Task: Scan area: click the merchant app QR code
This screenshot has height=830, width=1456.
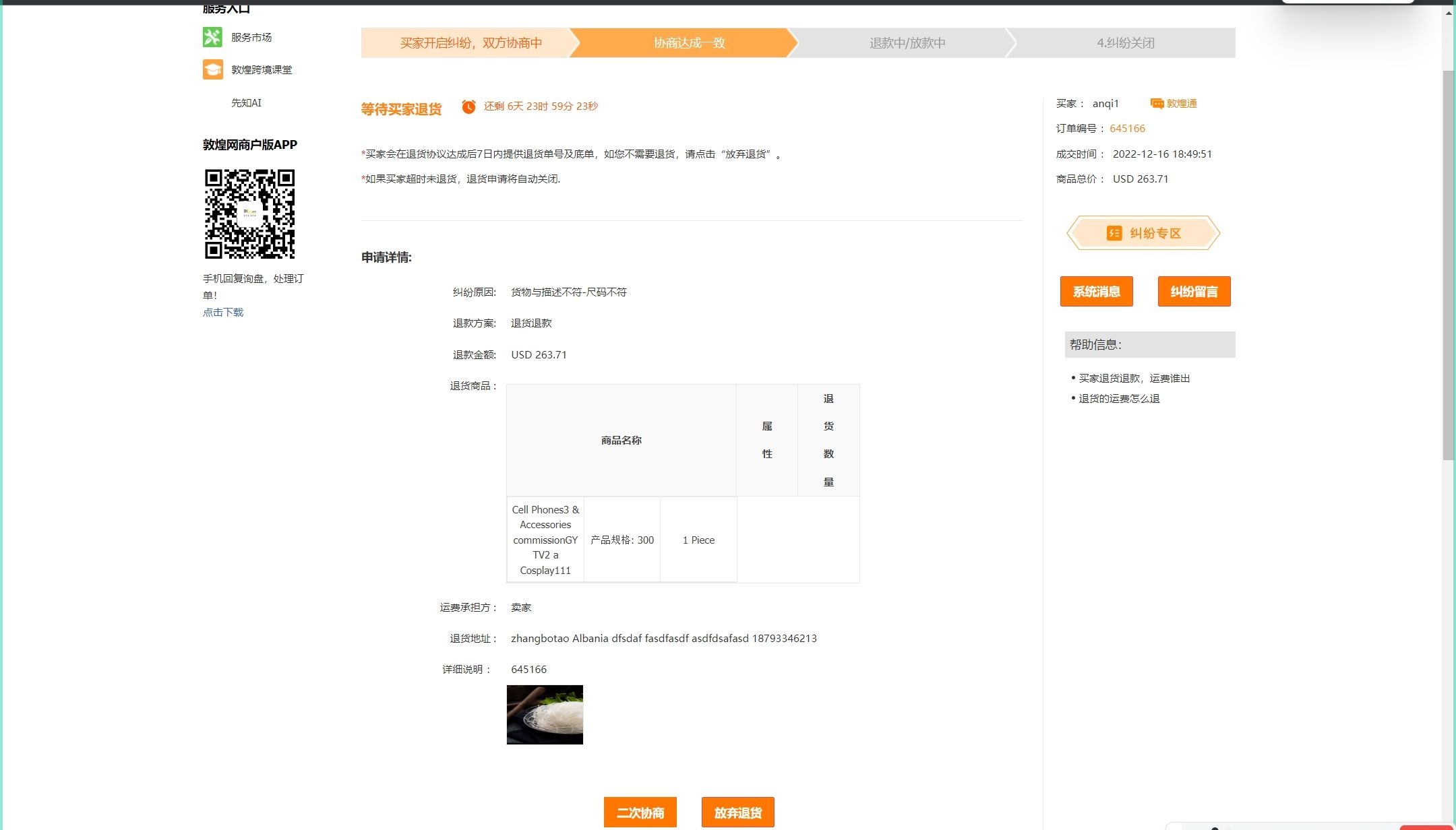Action: pos(249,214)
